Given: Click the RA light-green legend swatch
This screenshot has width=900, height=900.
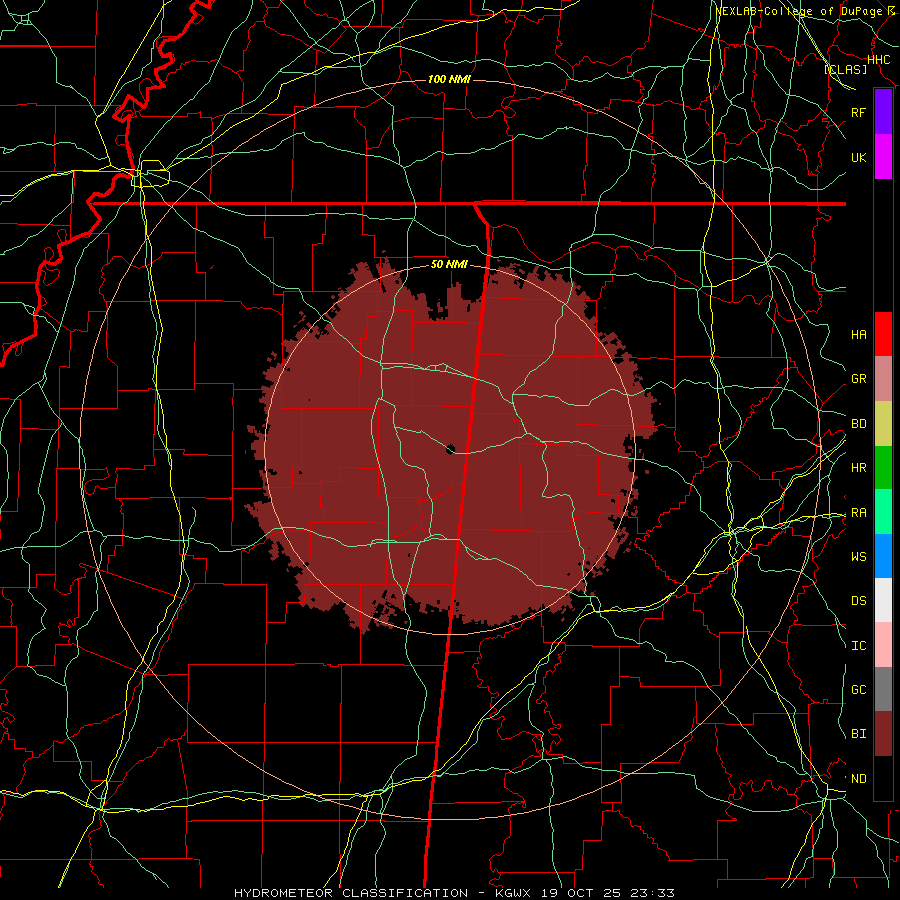Looking at the screenshot, I should tap(883, 512).
